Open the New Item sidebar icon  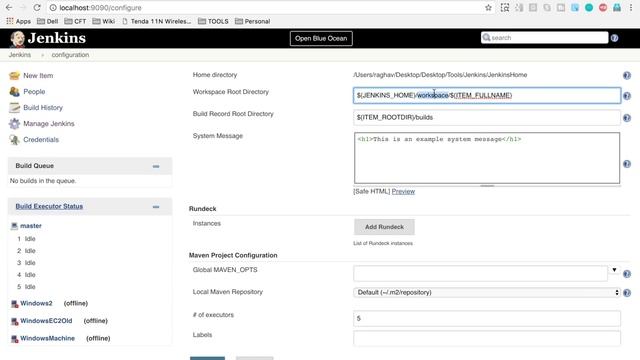click(14, 76)
